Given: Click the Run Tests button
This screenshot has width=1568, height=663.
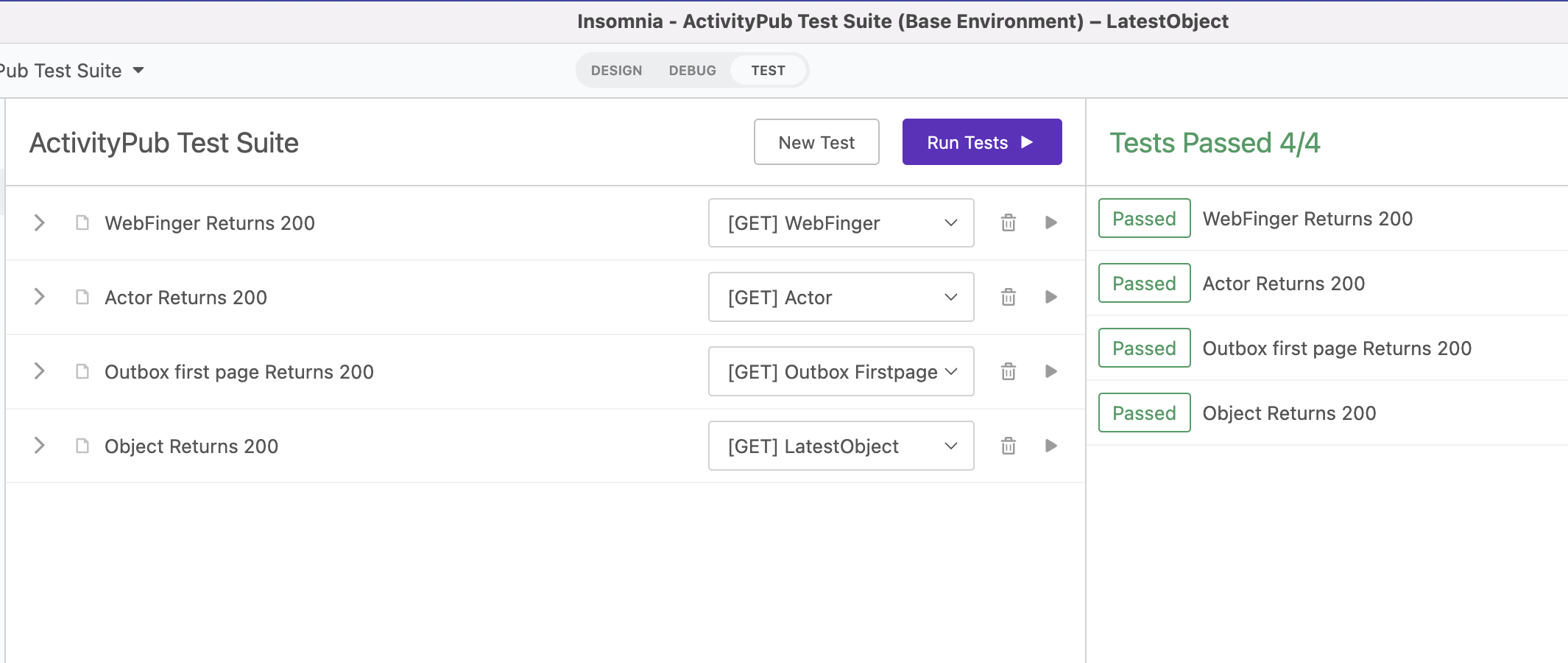Looking at the screenshot, I should click(982, 141).
